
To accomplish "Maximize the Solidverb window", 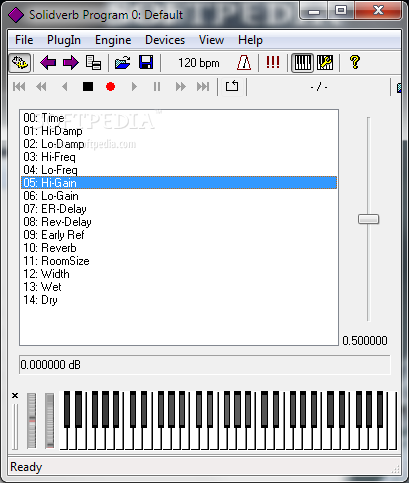I will [341, 11].
